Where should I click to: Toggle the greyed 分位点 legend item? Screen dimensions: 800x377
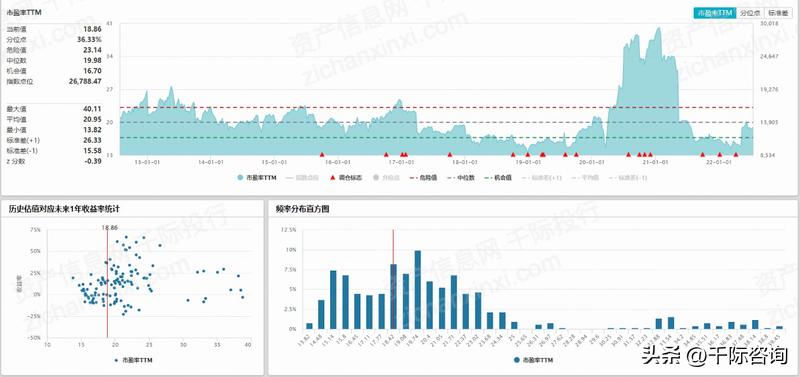click(x=387, y=178)
